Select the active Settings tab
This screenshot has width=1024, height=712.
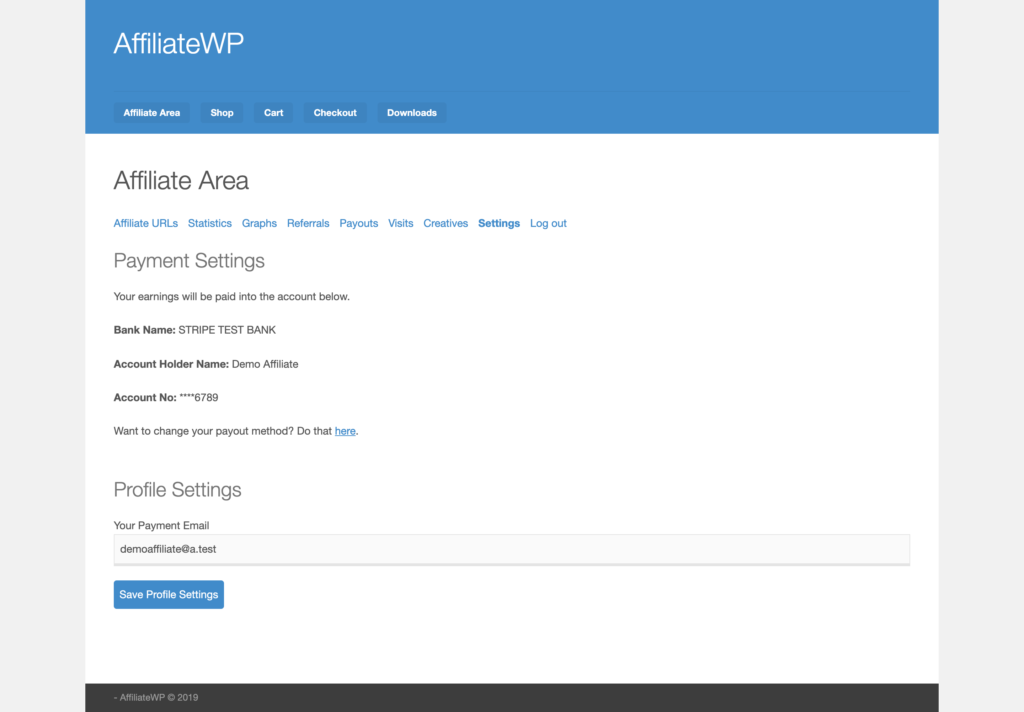coord(499,223)
